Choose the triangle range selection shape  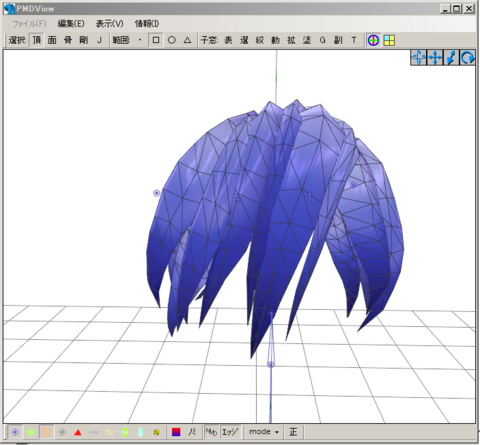pyautogui.click(x=187, y=40)
